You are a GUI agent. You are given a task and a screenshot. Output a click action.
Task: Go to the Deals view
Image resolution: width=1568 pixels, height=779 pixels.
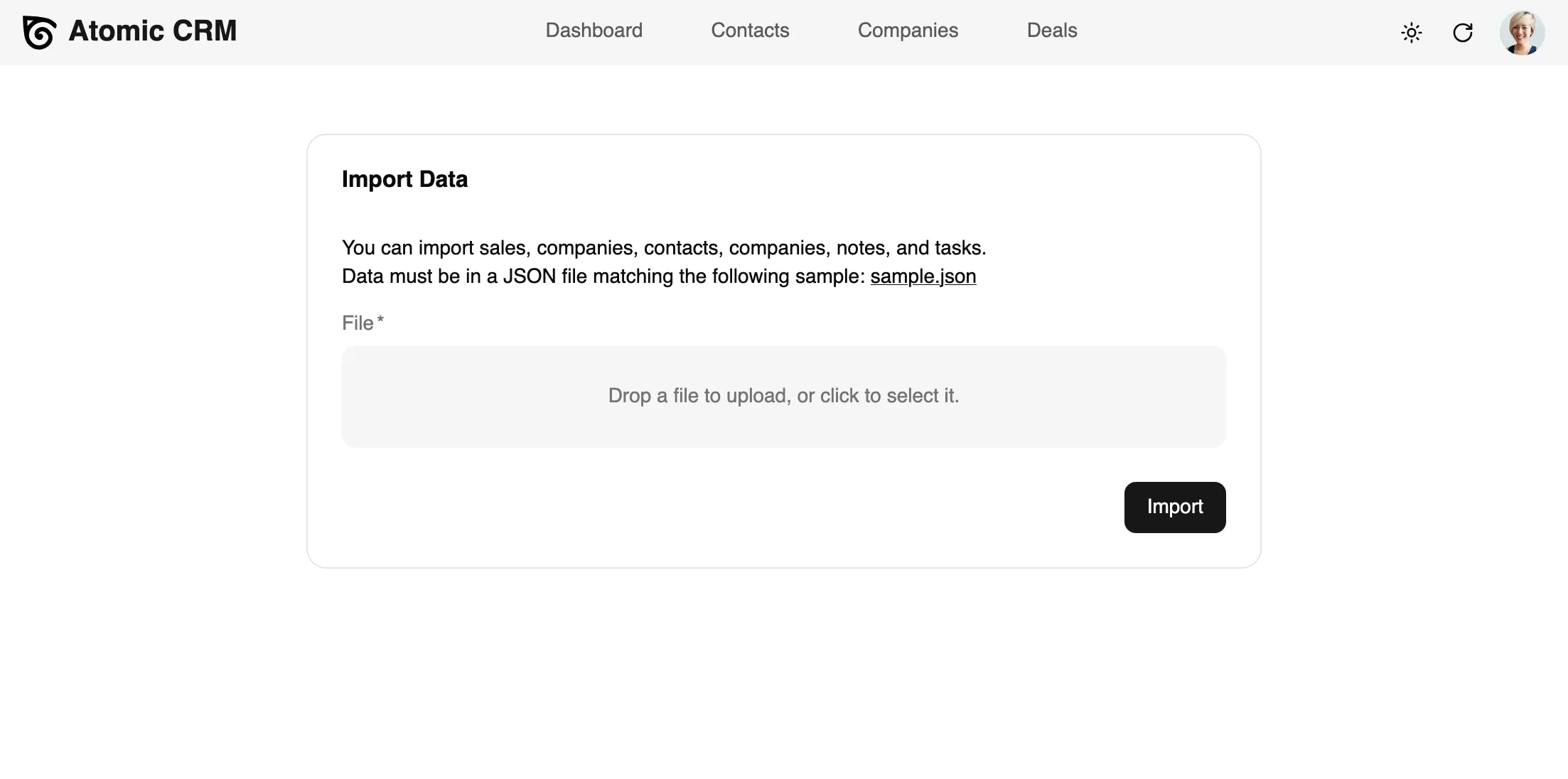1052,31
